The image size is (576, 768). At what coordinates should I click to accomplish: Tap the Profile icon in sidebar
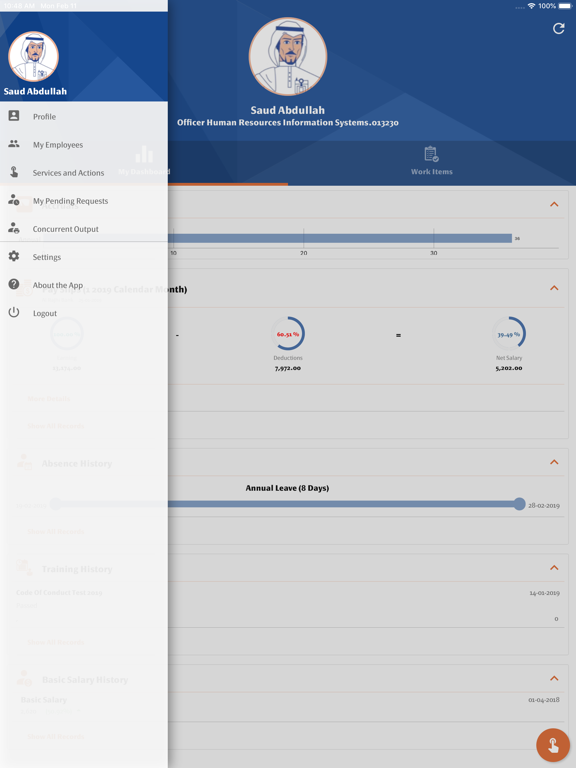click(14, 116)
